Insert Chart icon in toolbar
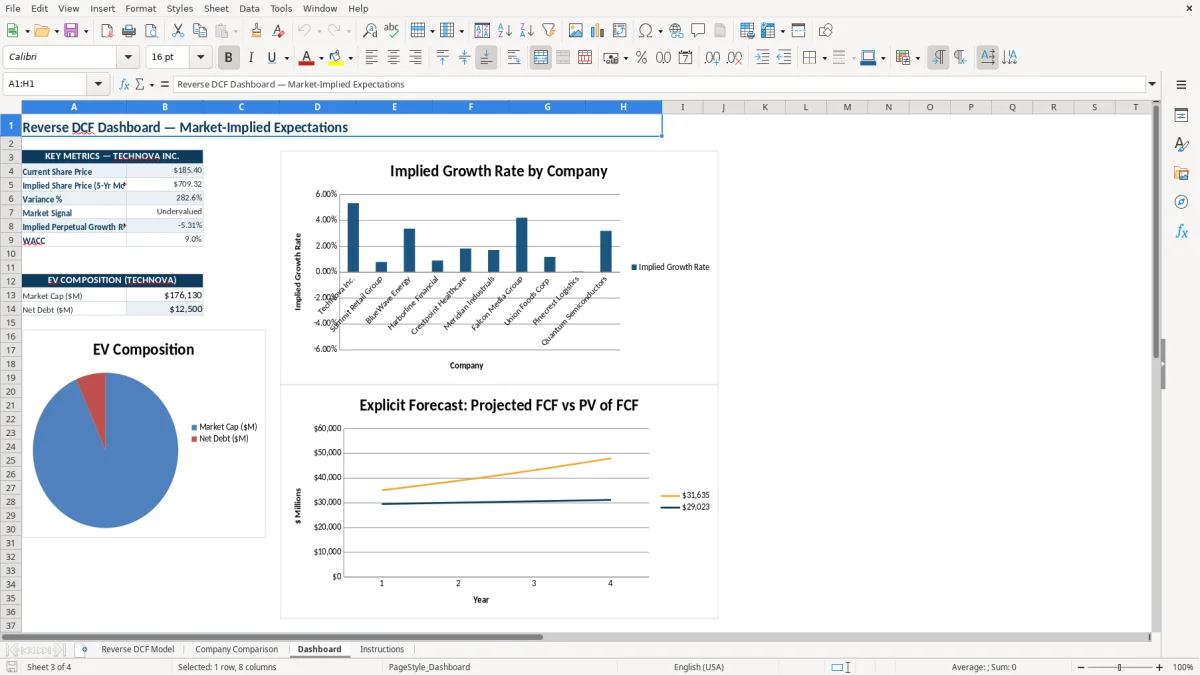Viewport: 1200px width, 675px height. (598, 31)
